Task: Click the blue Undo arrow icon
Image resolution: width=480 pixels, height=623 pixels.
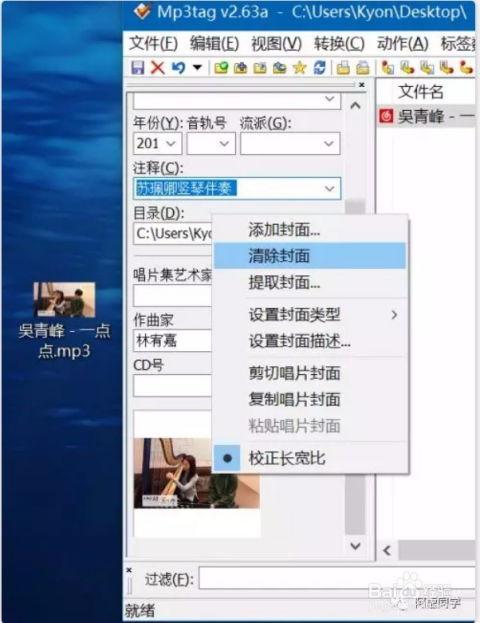Action: (x=178, y=68)
